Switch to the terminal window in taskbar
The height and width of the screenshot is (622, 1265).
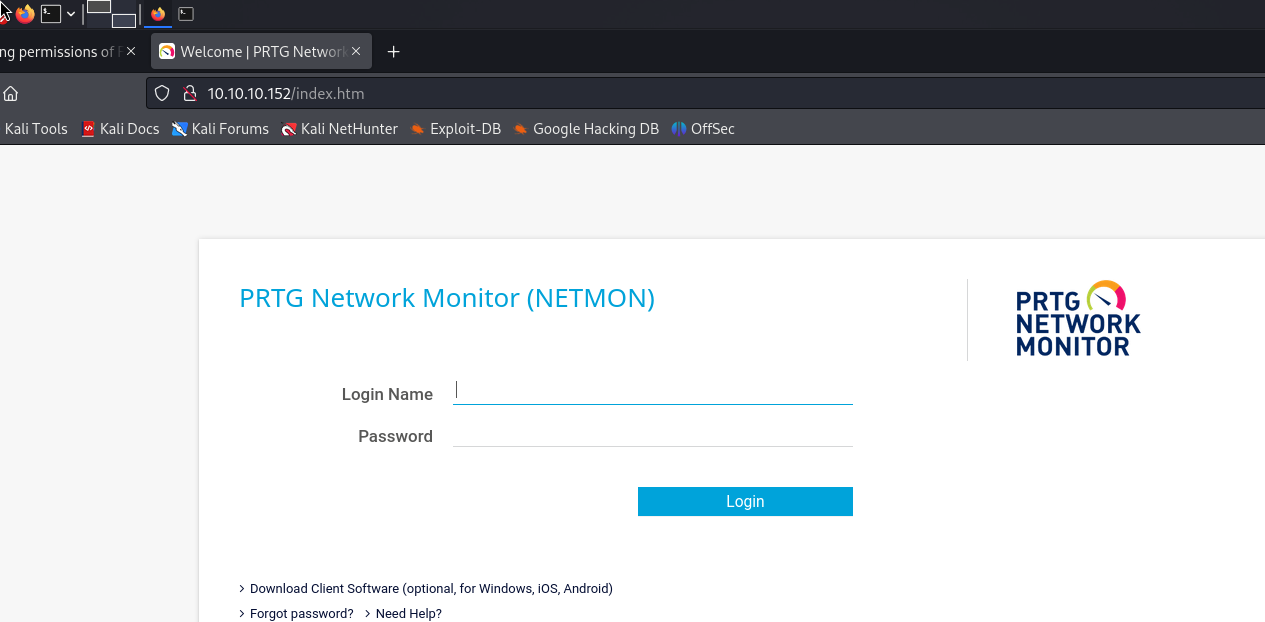click(186, 14)
